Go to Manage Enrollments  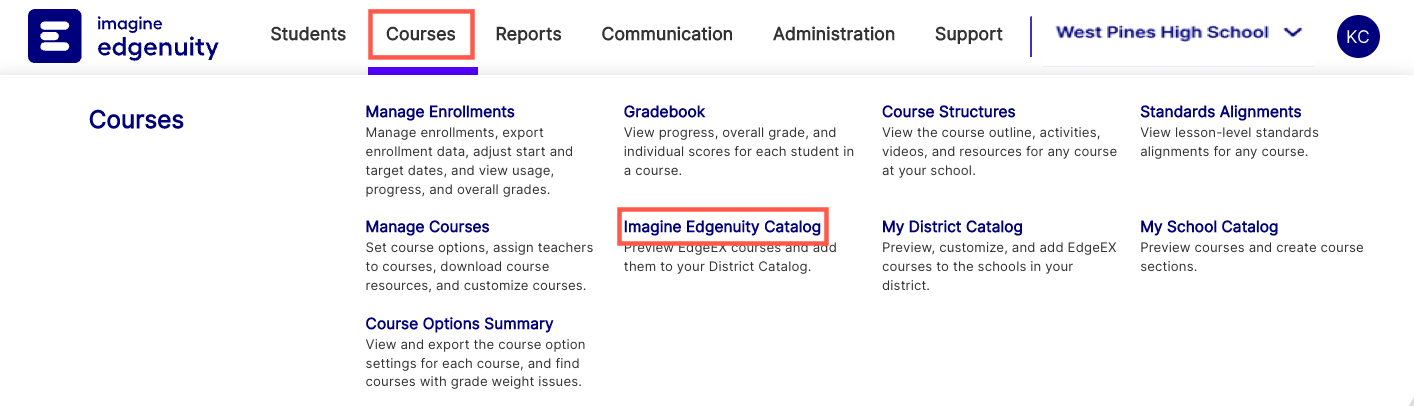440,112
